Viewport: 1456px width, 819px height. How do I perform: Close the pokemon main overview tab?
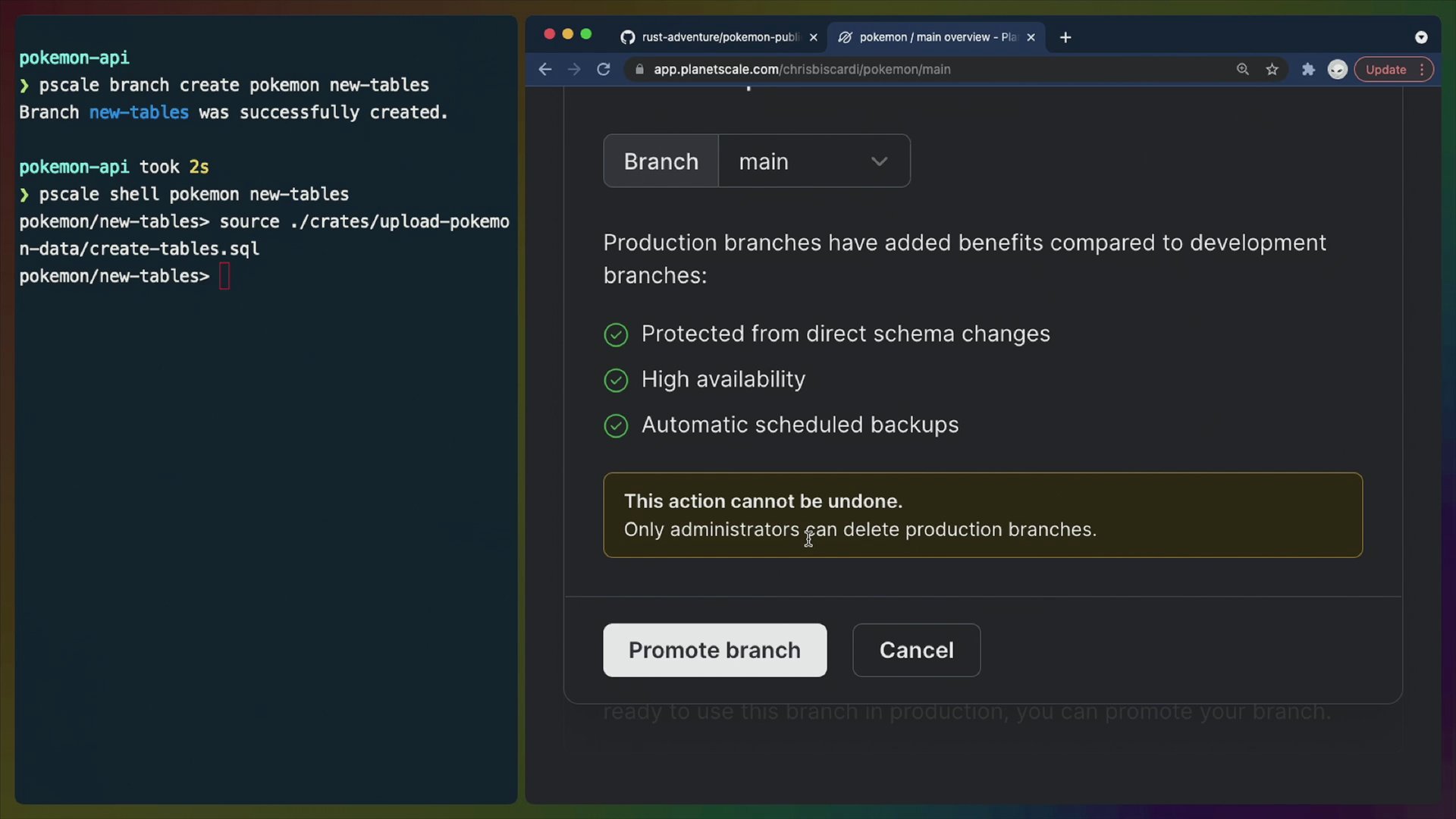point(1031,37)
